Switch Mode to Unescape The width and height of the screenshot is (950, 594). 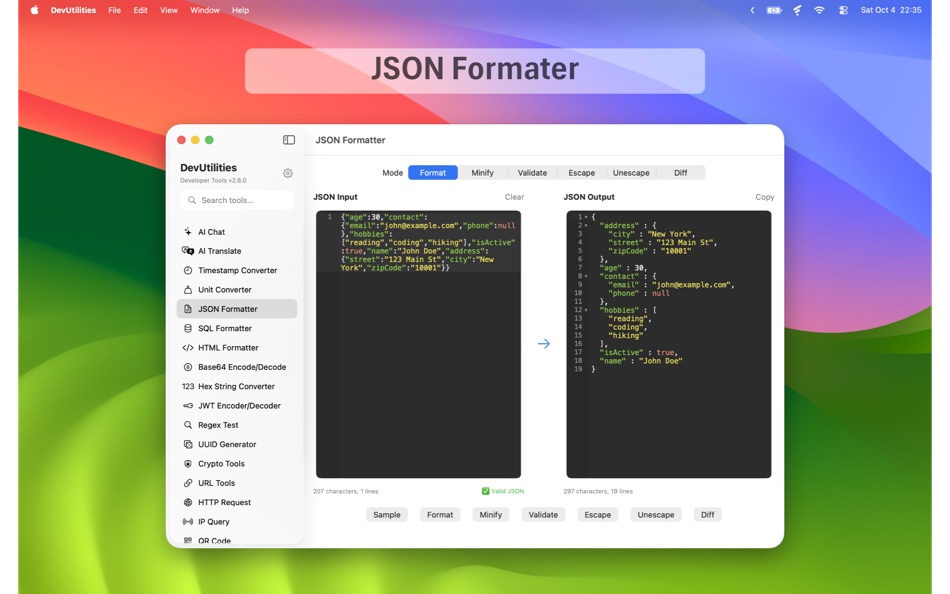click(631, 173)
